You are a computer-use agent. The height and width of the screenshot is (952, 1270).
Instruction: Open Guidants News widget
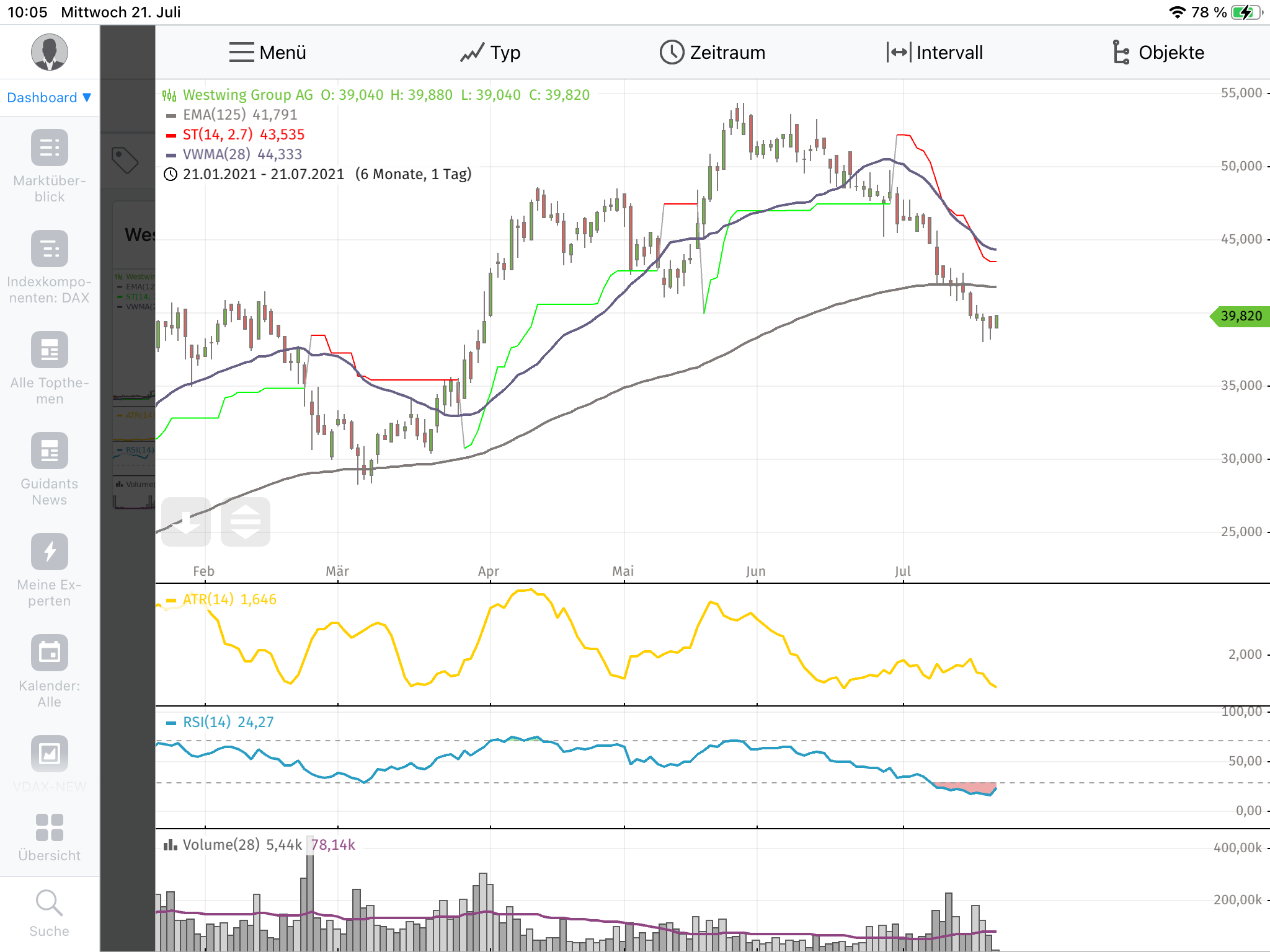49,451
